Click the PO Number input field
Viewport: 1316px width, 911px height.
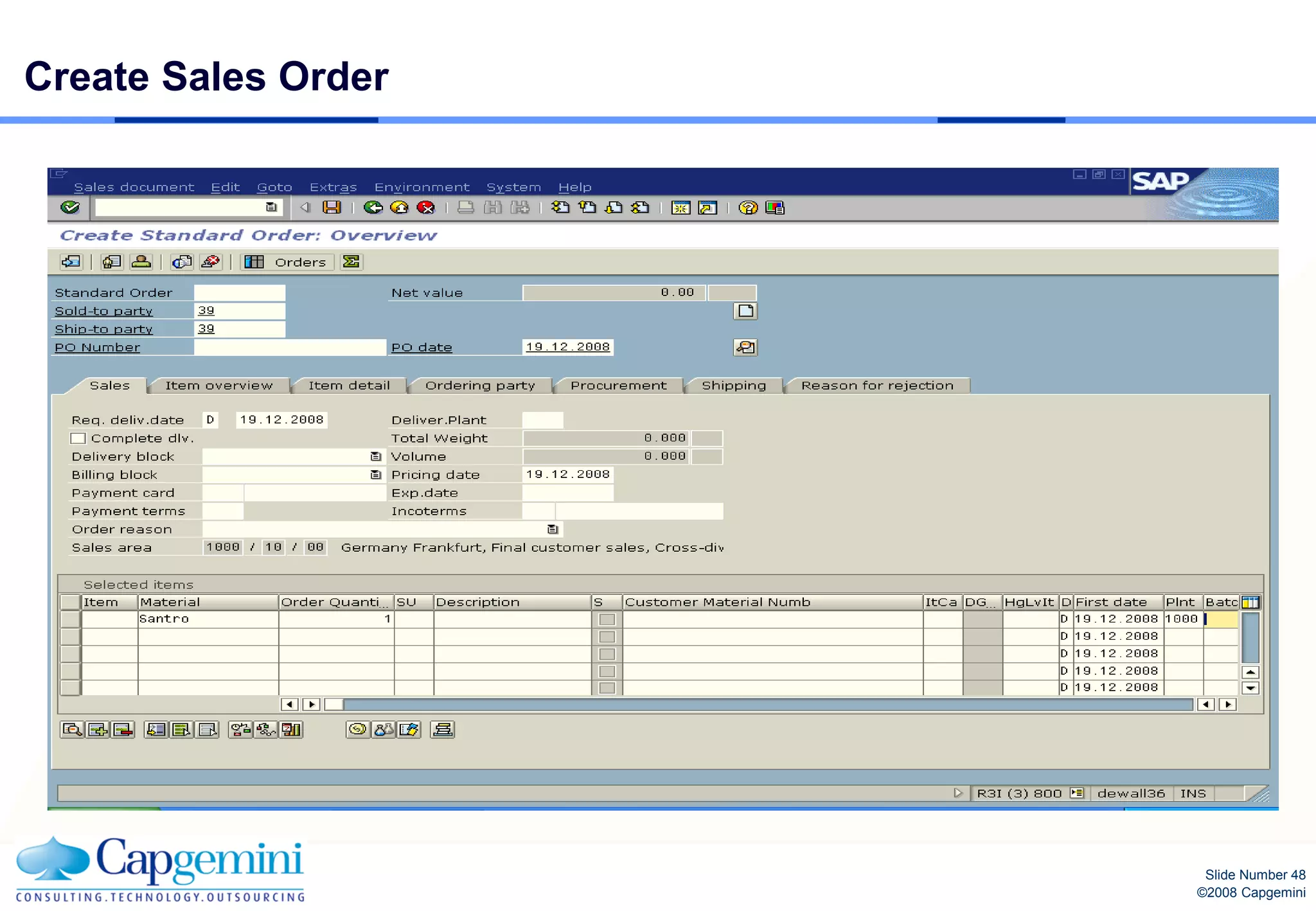(290, 348)
